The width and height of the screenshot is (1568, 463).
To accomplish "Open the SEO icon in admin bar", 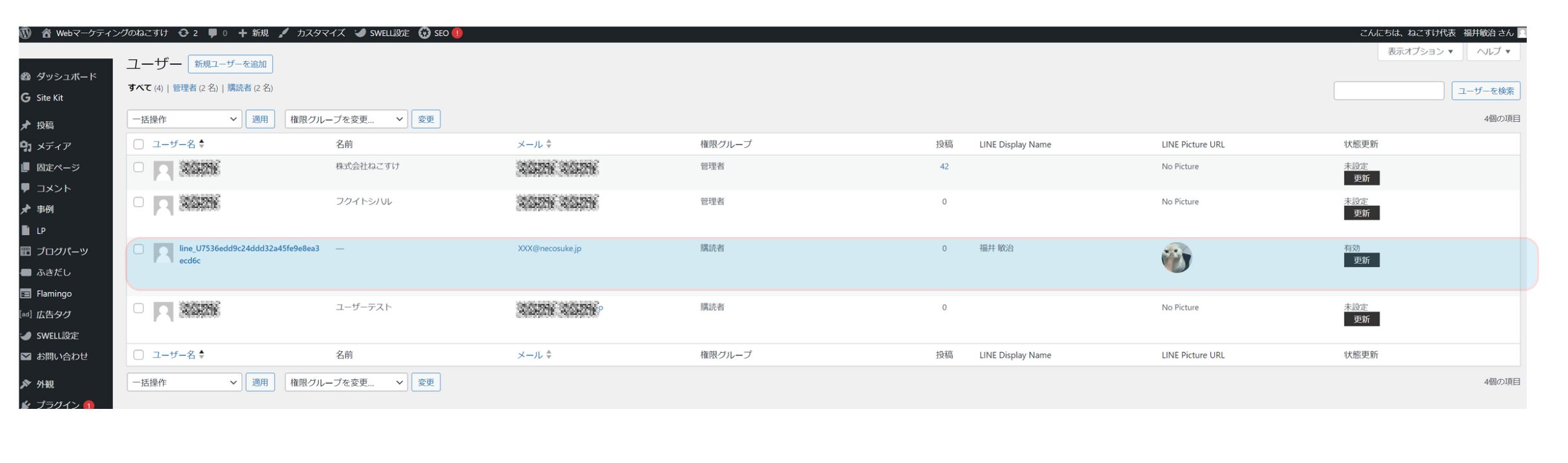I will point(425,33).
